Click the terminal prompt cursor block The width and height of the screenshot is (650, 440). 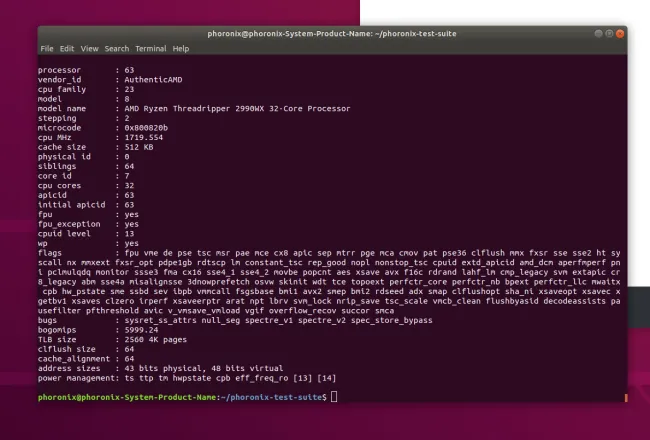click(x=334, y=397)
